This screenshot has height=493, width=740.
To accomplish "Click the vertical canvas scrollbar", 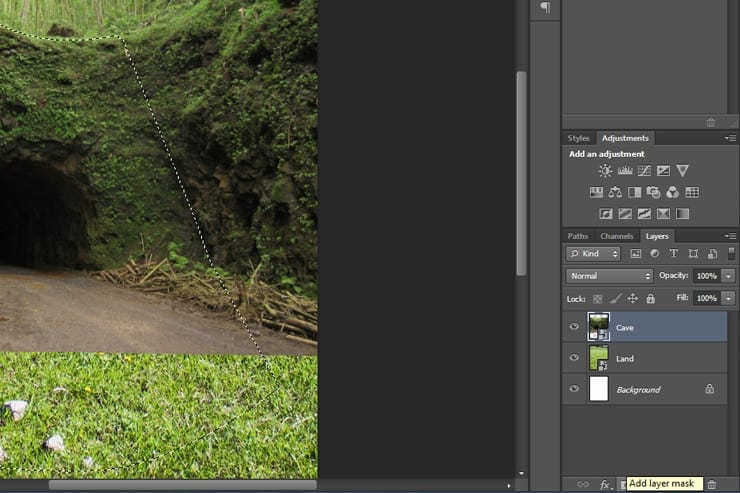I will pos(521,174).
